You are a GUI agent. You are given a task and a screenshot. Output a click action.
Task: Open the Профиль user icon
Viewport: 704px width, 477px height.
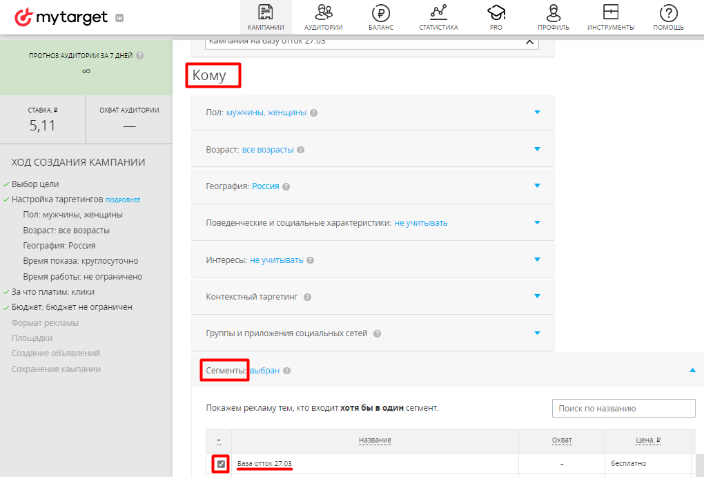[x=553, y=13]
